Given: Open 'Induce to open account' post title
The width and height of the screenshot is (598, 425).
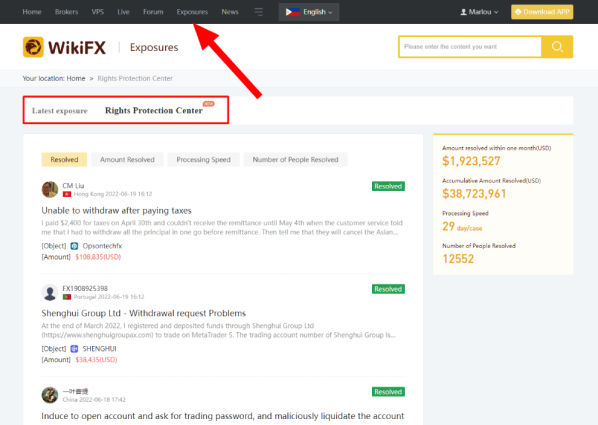Looking at the screenshot, I should point(223,416).
